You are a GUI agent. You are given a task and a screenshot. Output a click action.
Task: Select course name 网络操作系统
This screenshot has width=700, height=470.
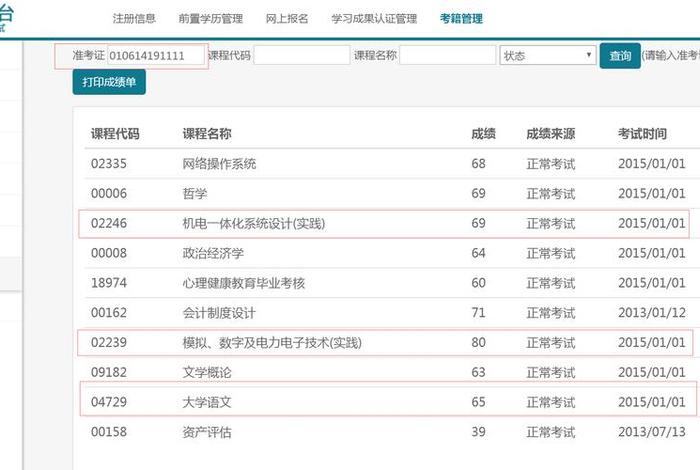coord(219,164)
